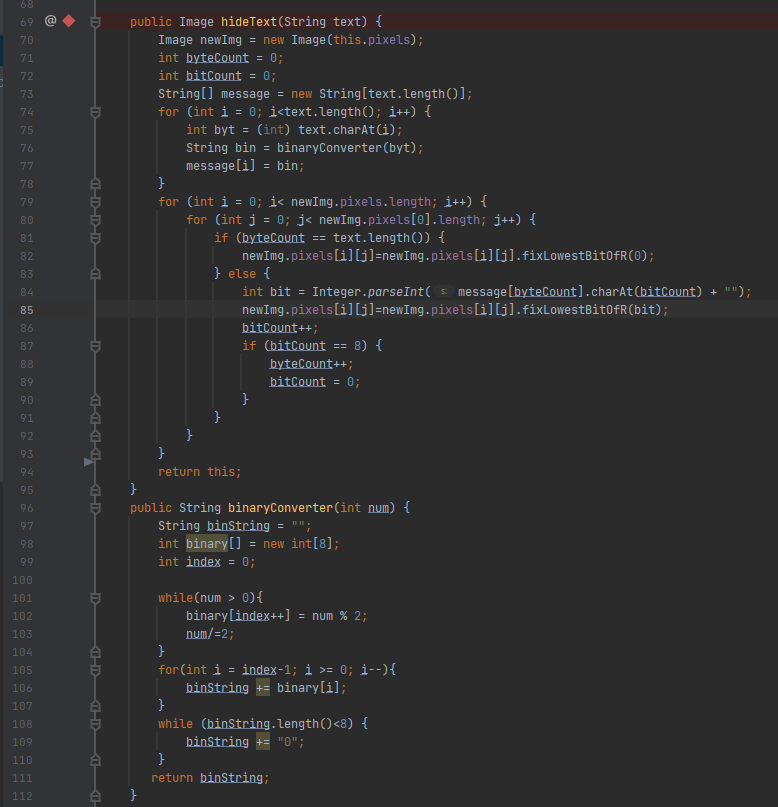778x807 pixels.
Task: Fold the binaryConverter method at line 96
Action: point(95,508)
